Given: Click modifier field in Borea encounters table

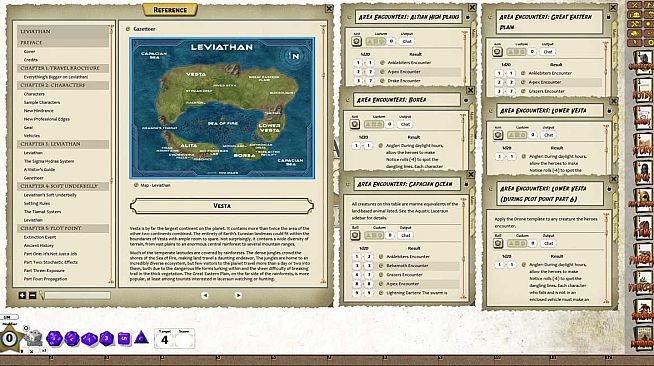Looking at the screenshot, I should [390, 124].
